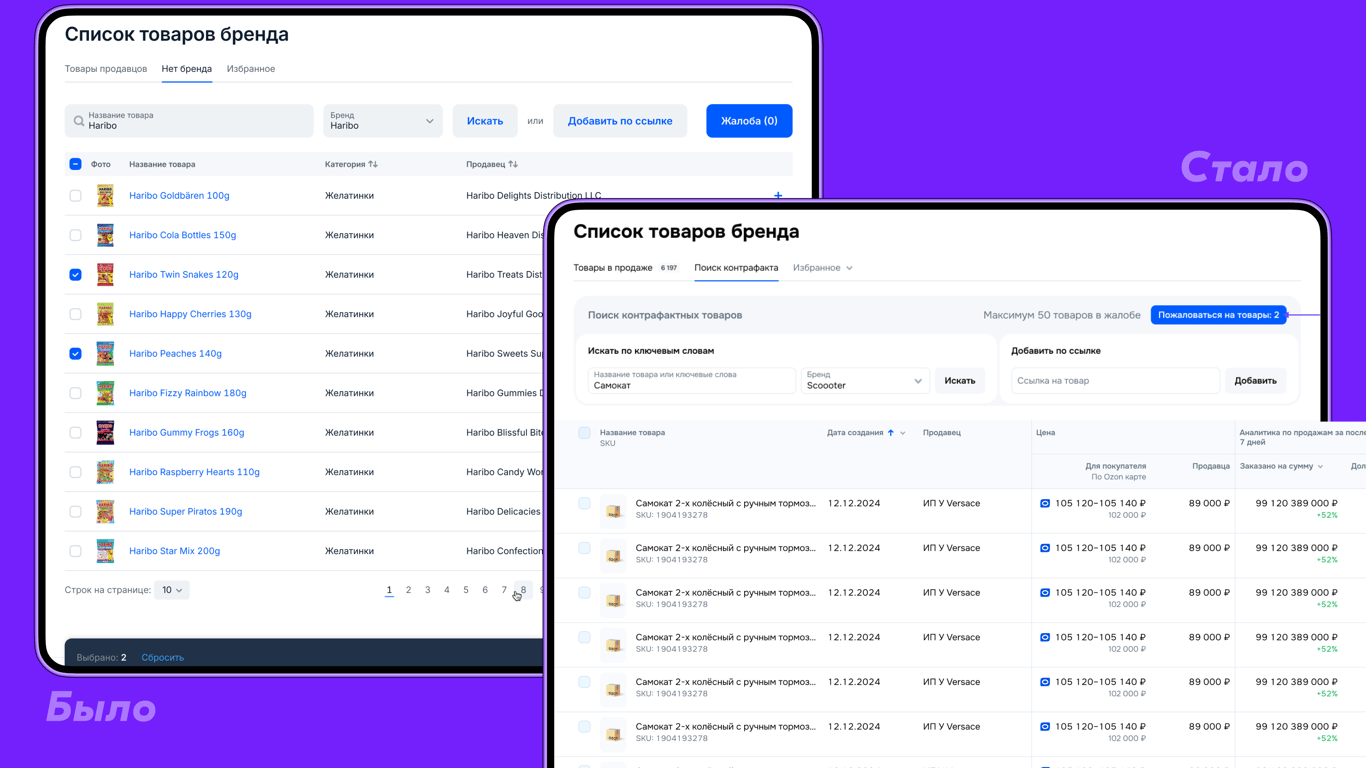
Task: Open the Haribo Gummy Frogs 160g product photo
Action: pos(105,432)
